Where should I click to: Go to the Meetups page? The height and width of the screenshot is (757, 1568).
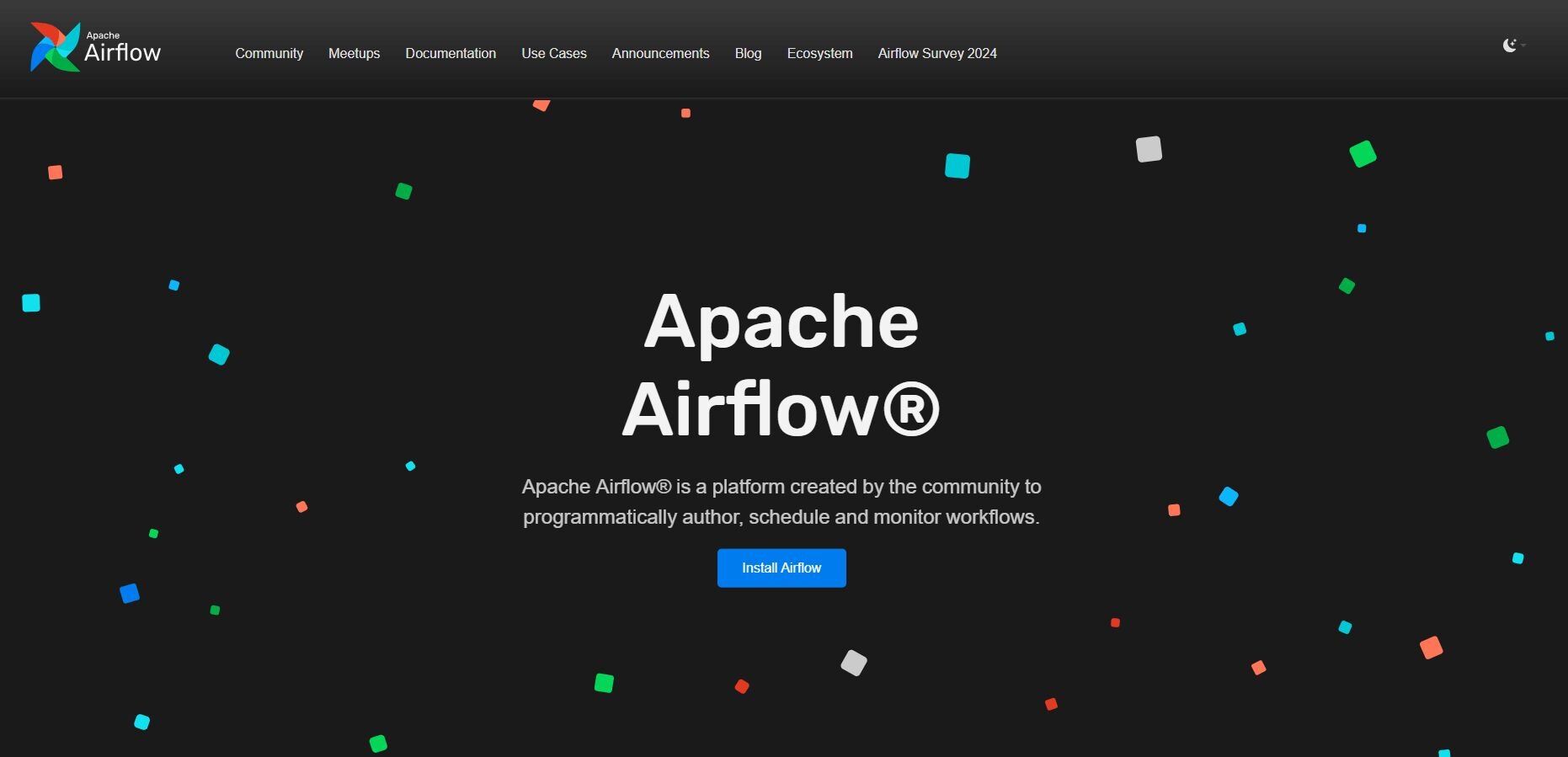coord(354,53)
